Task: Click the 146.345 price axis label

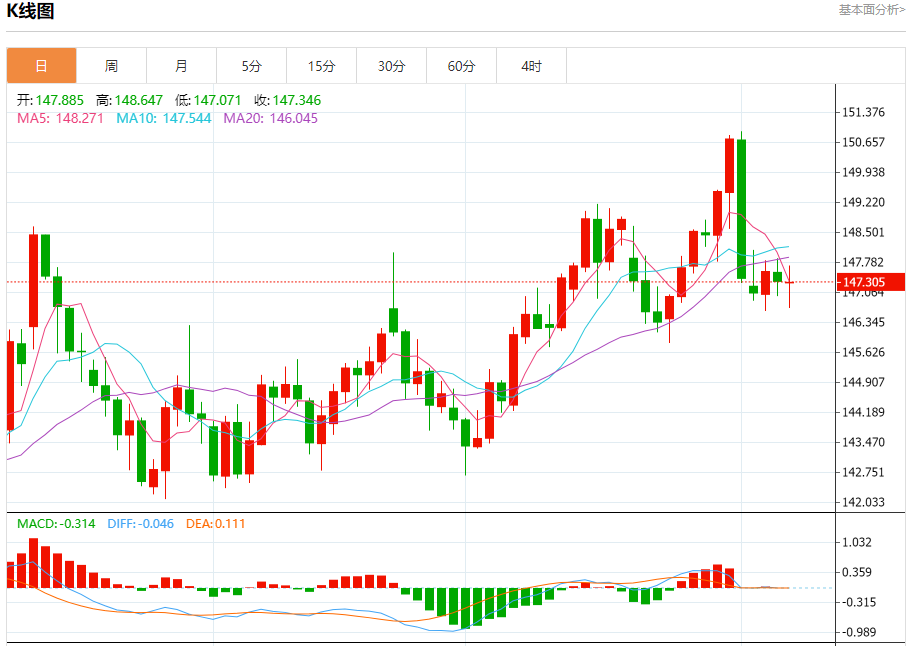Action: click(x=863, y=322)
